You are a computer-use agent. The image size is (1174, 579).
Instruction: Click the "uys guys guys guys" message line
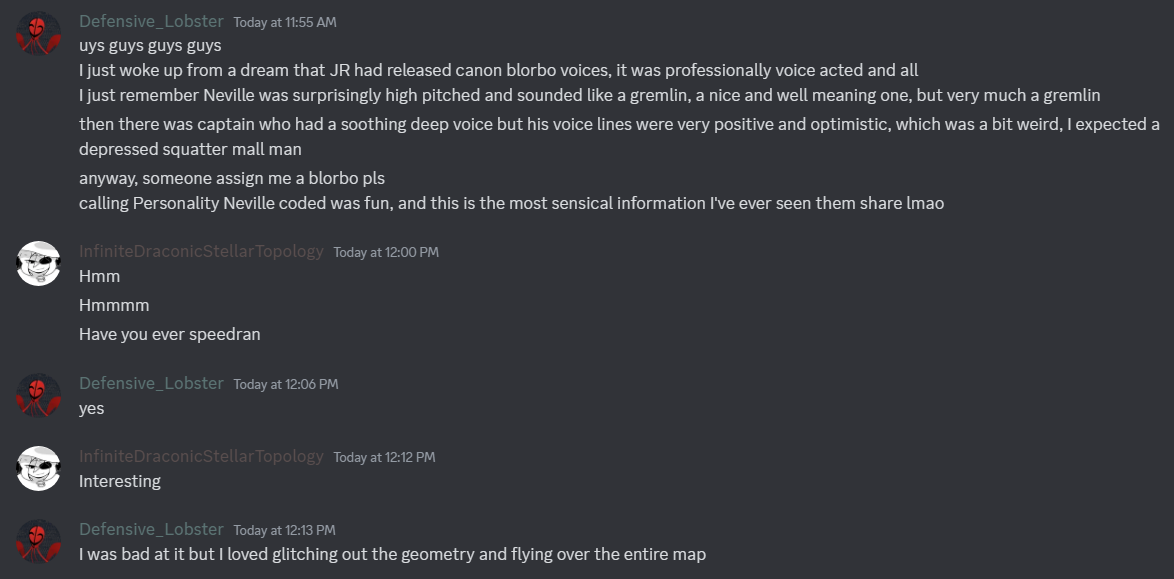click(150, 45)
